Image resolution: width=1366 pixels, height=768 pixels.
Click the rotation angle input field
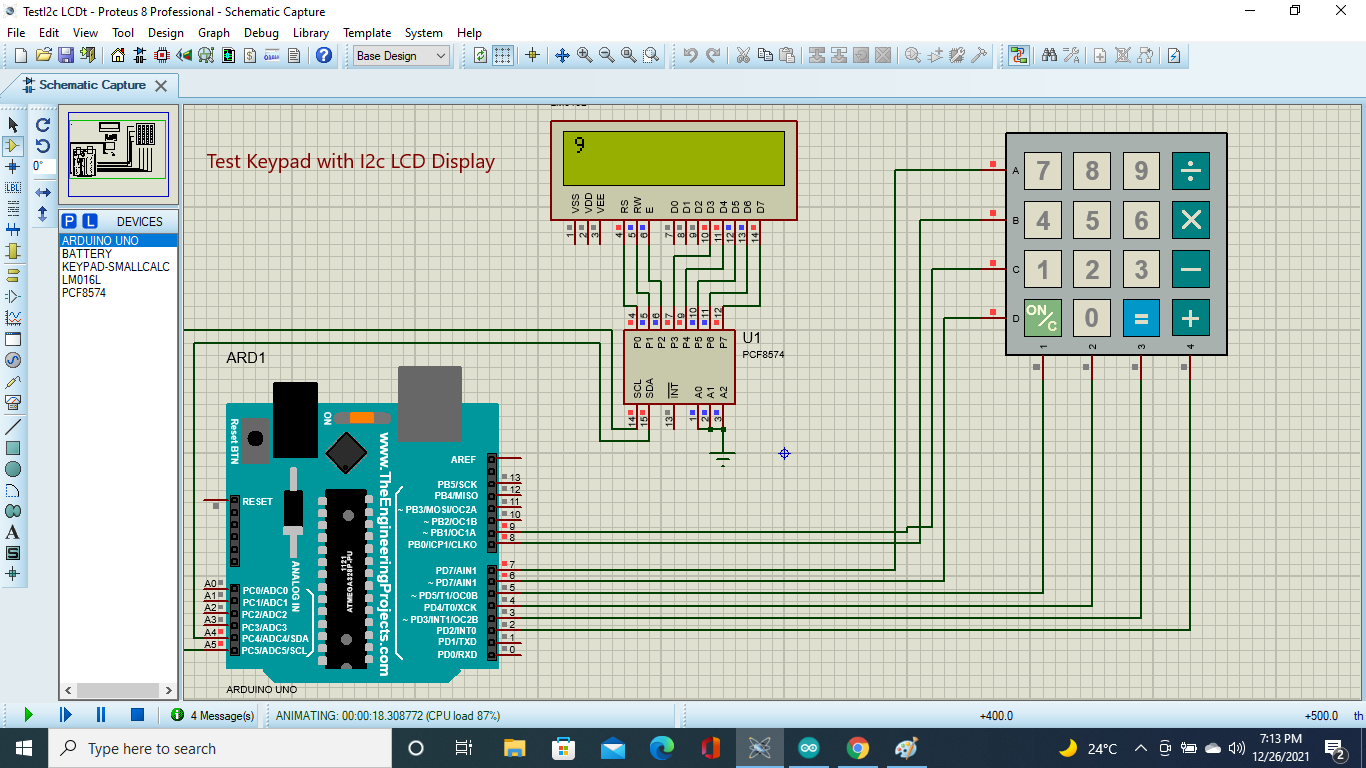tap(43, 167)
